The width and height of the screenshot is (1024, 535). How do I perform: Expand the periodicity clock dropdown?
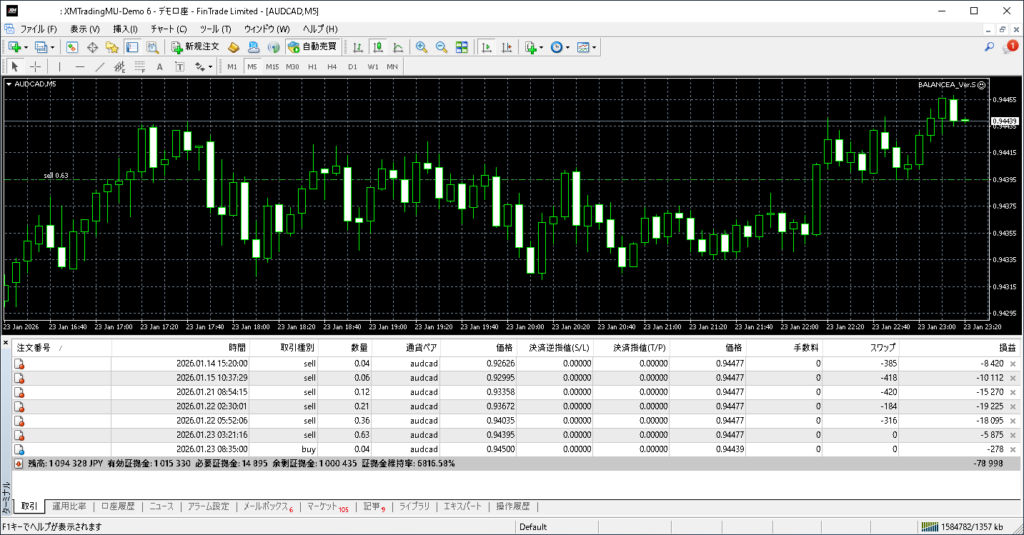[569, 47]
